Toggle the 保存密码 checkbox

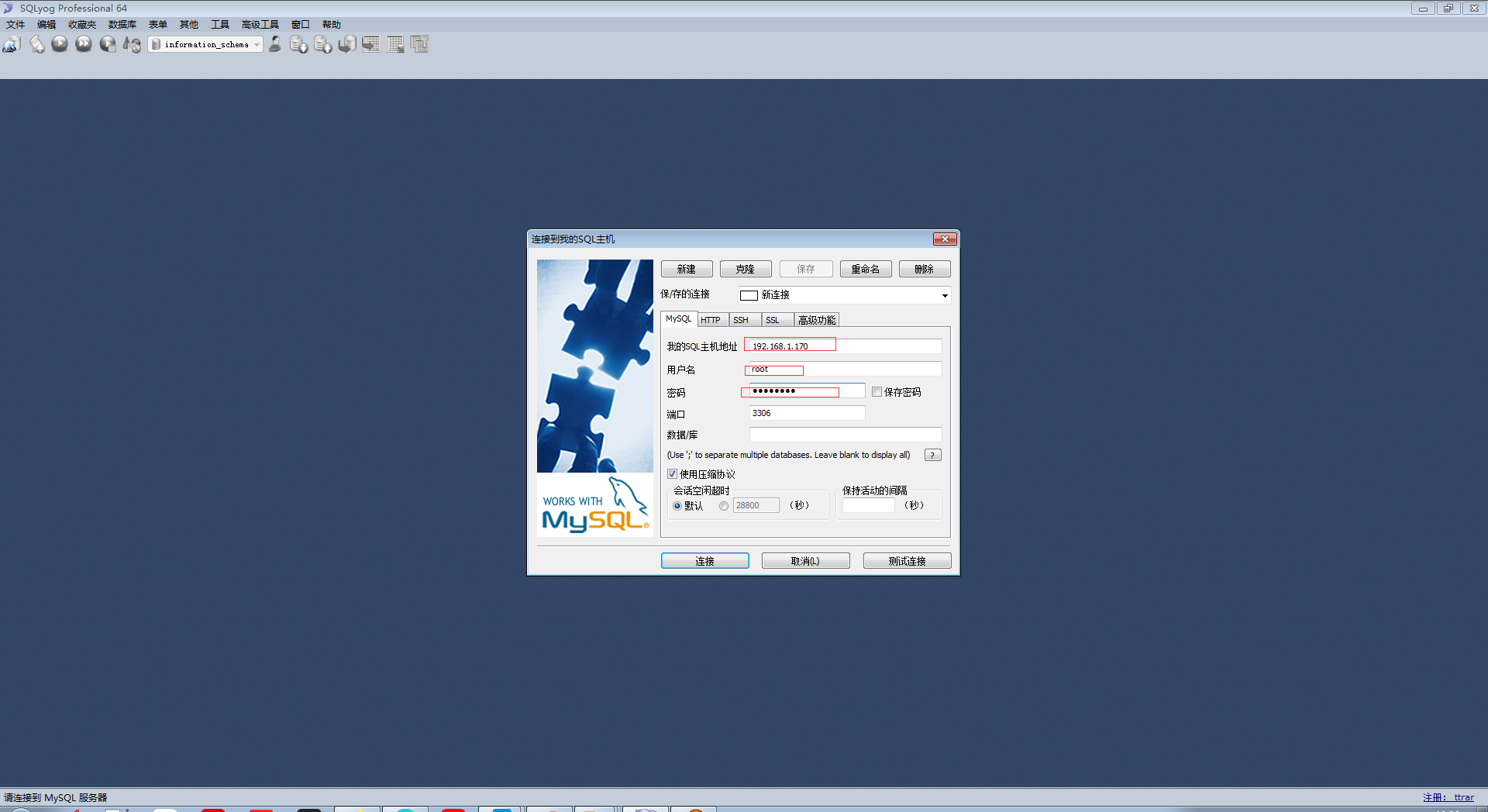pos(877,392)
